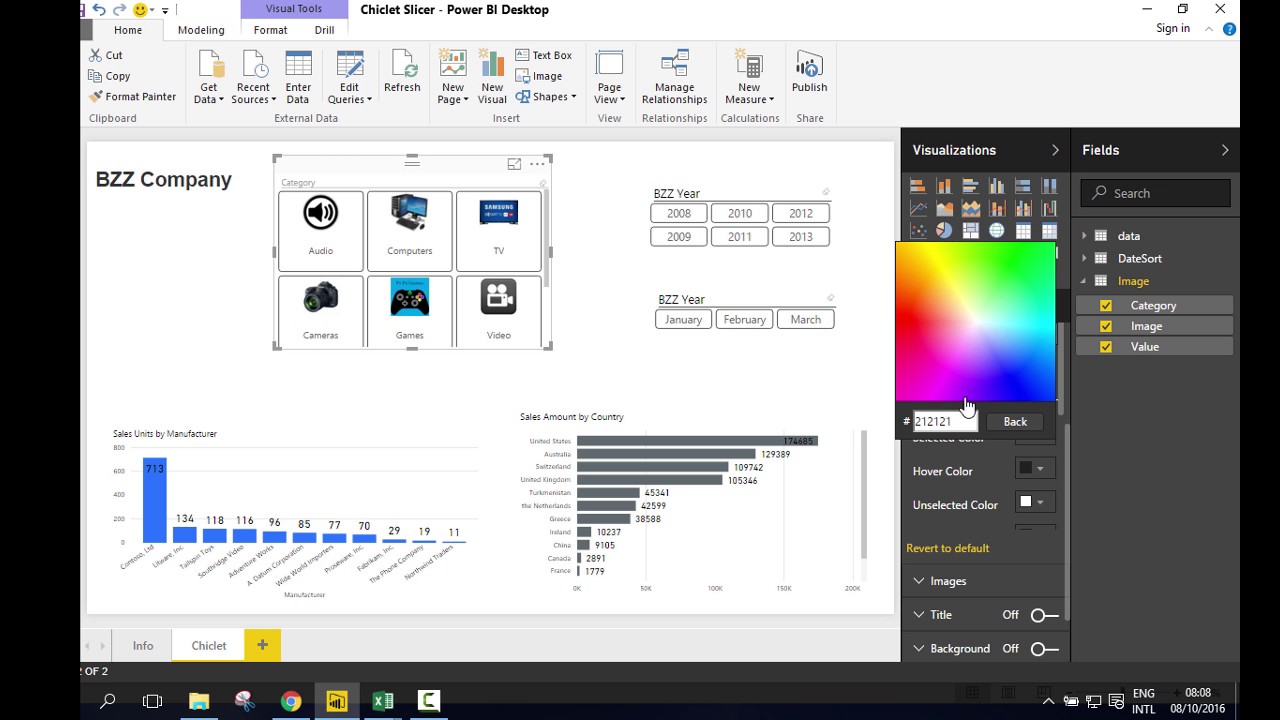Click Back in the color picker
The width and height of the screenshot is (1280, 720).
[1015, 422]
